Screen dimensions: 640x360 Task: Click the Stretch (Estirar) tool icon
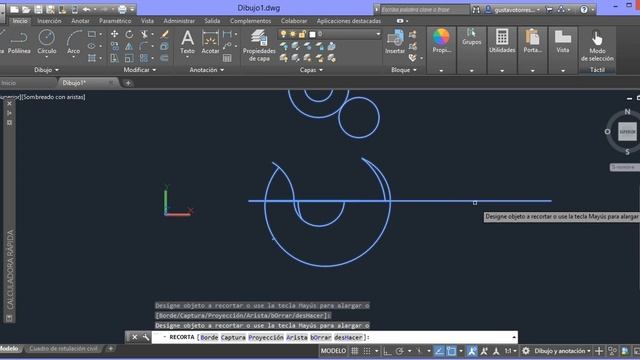[x=115, y=58]
